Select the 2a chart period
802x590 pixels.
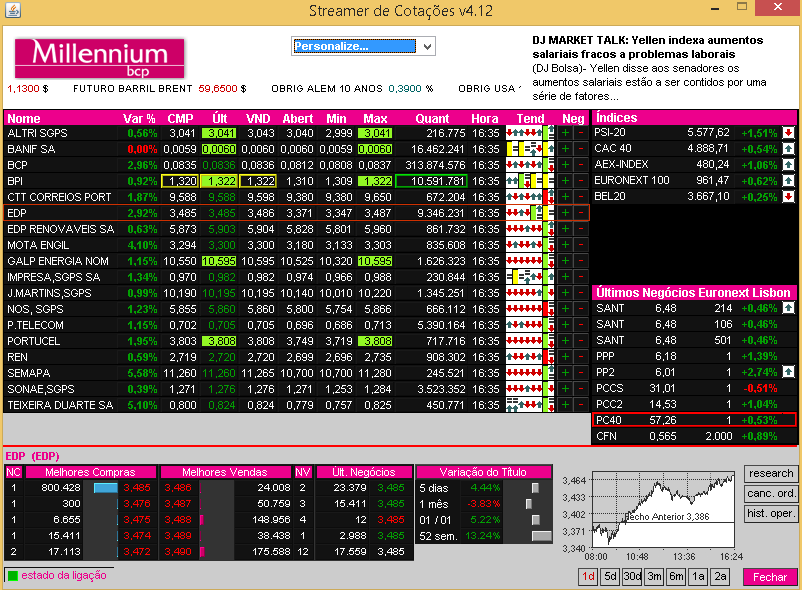720,577
